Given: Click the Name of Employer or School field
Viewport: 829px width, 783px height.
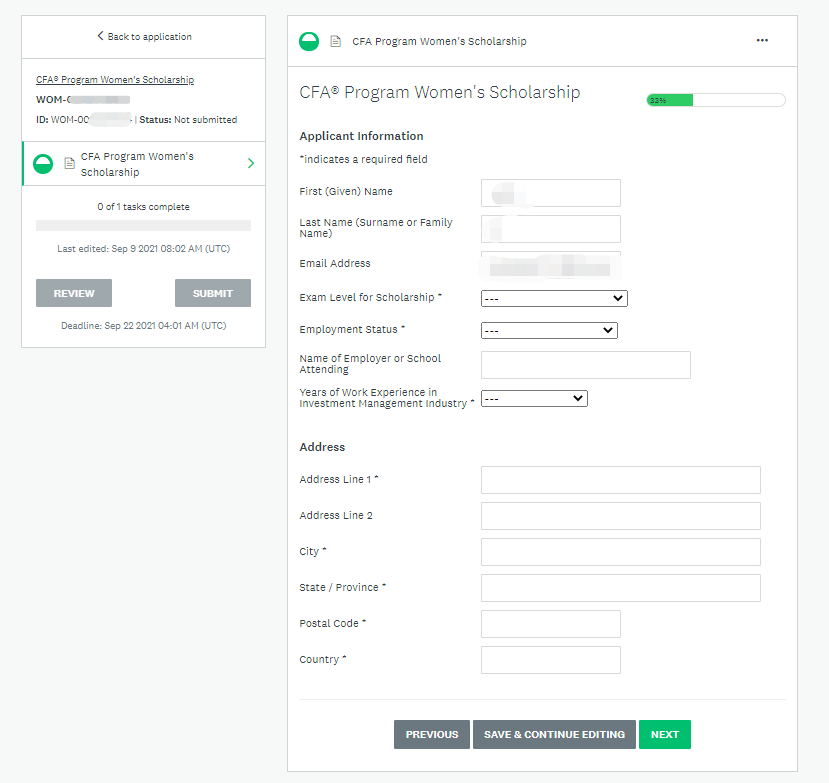Looking at the screenshot, I should 585,365.
